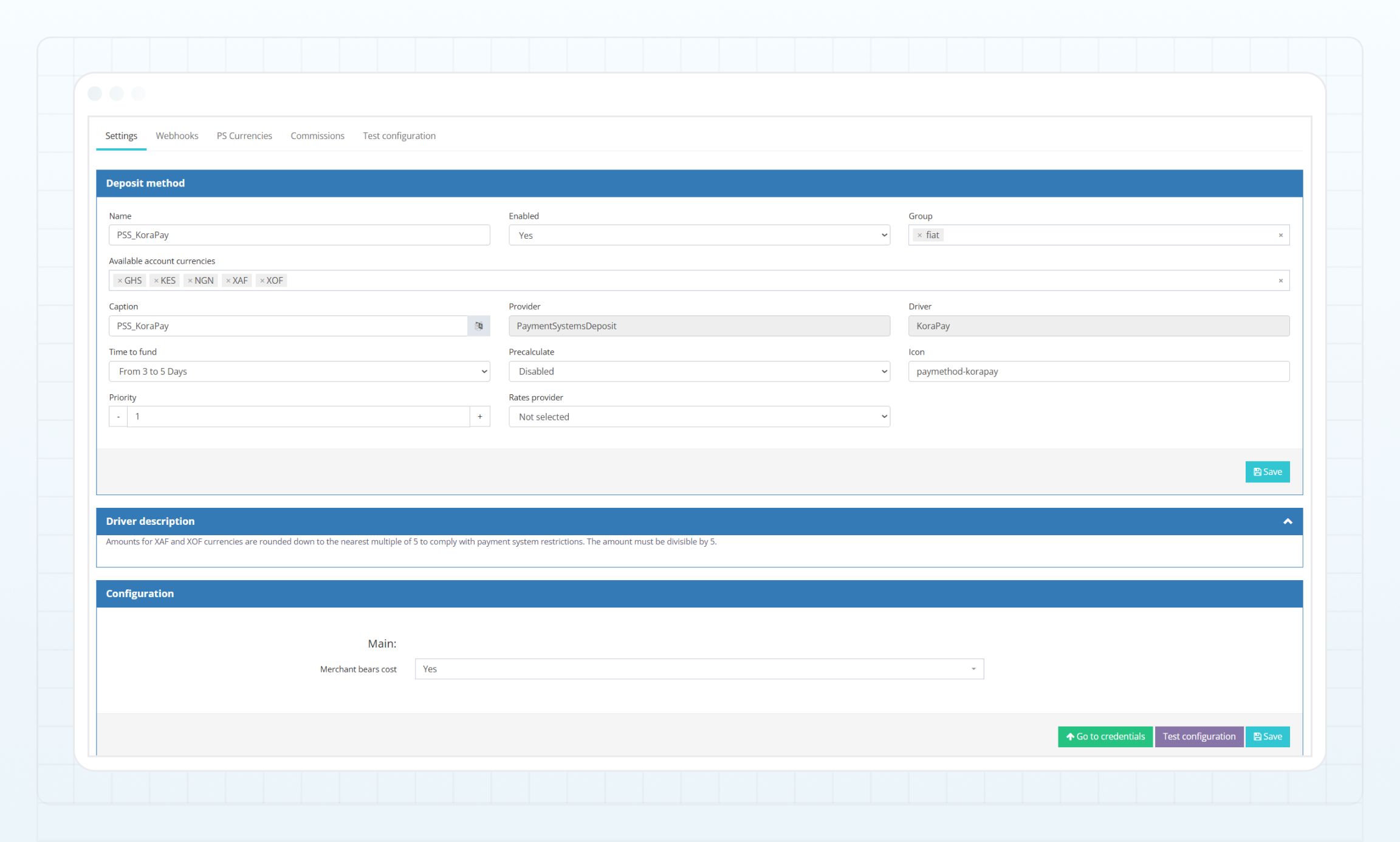Focus the Caption input field
The width and height of the screenshot is (1400, 842).
289,326
